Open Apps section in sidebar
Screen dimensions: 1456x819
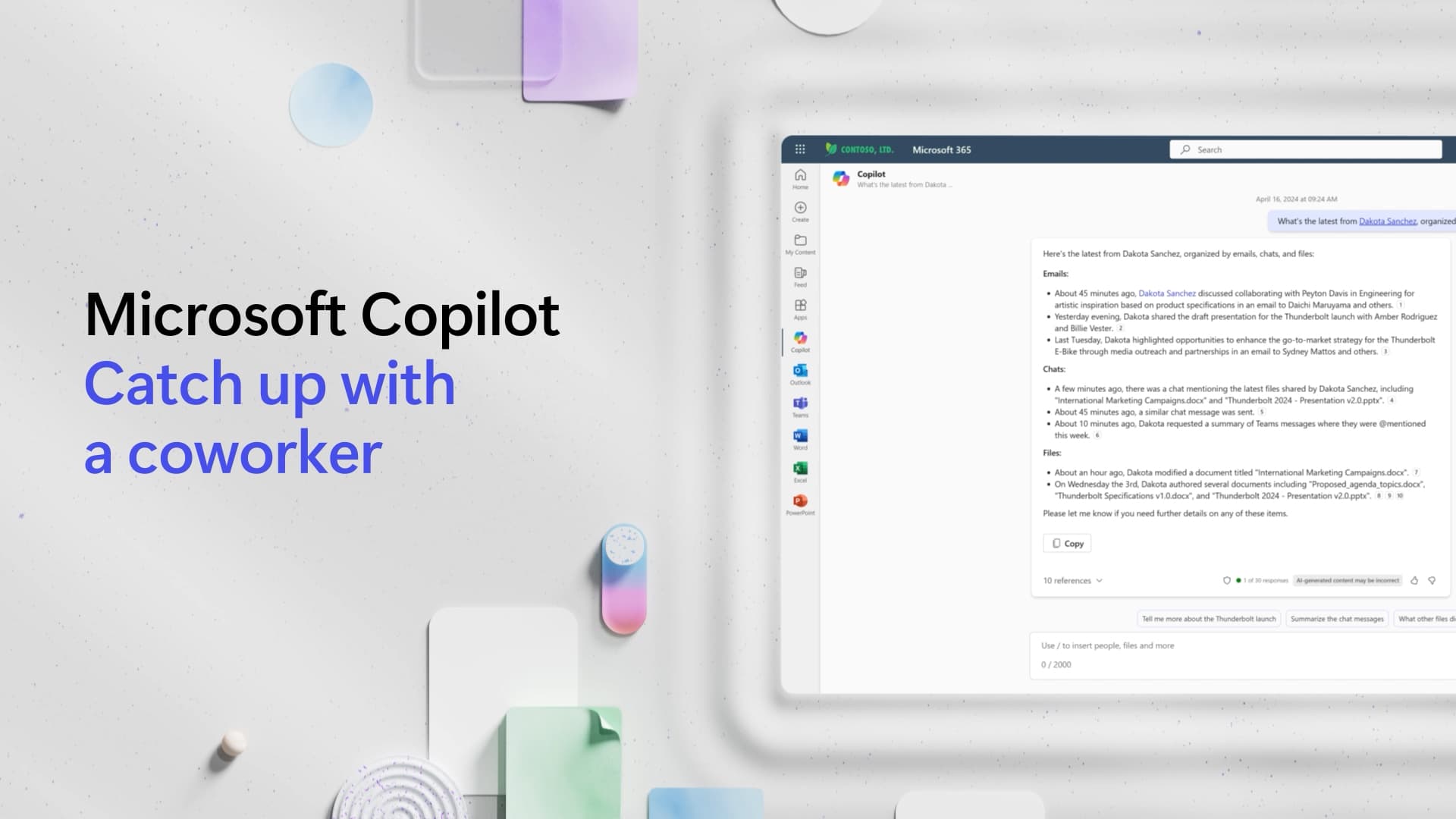(x=799, y=310)
